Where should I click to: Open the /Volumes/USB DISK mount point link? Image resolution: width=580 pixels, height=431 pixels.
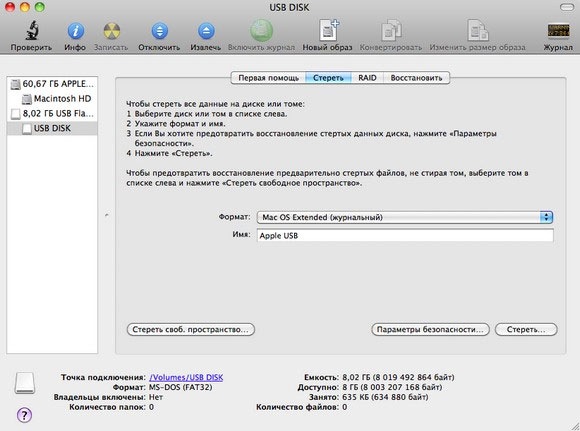point(186,377)
